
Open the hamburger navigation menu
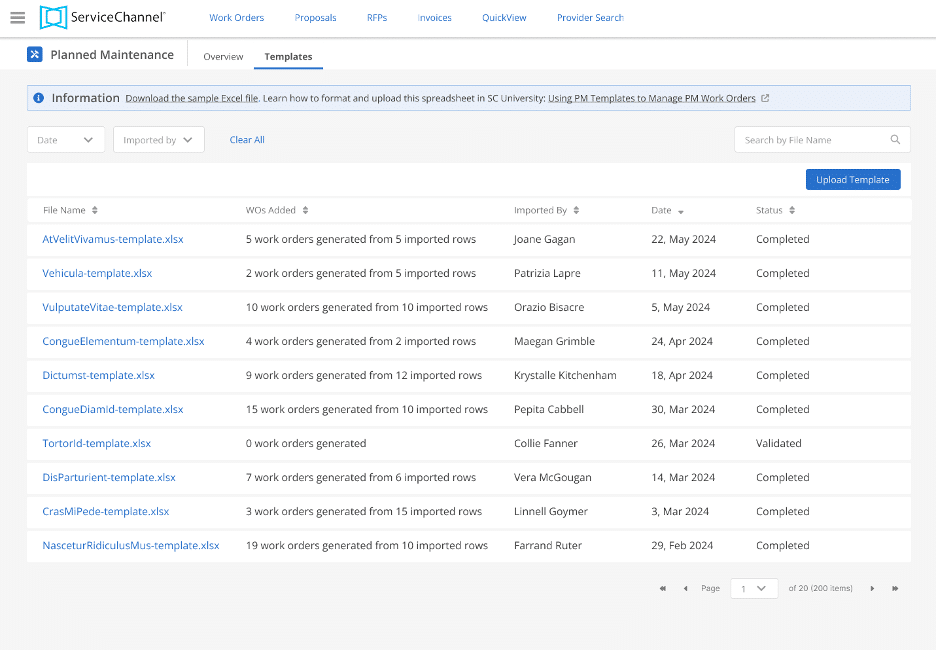(17, 18)
